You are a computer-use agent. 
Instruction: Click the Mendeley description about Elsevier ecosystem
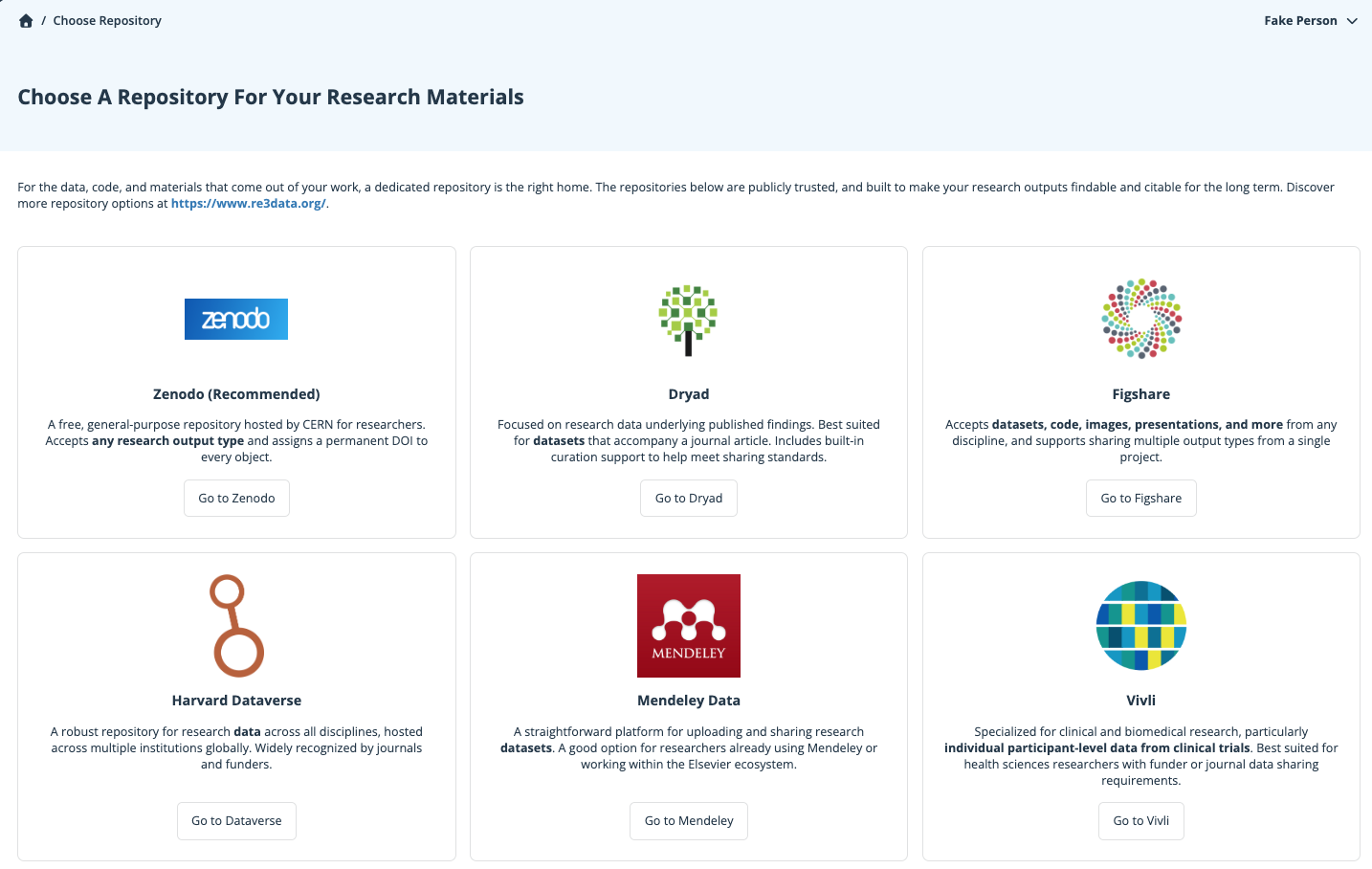[x=689, y=748]
